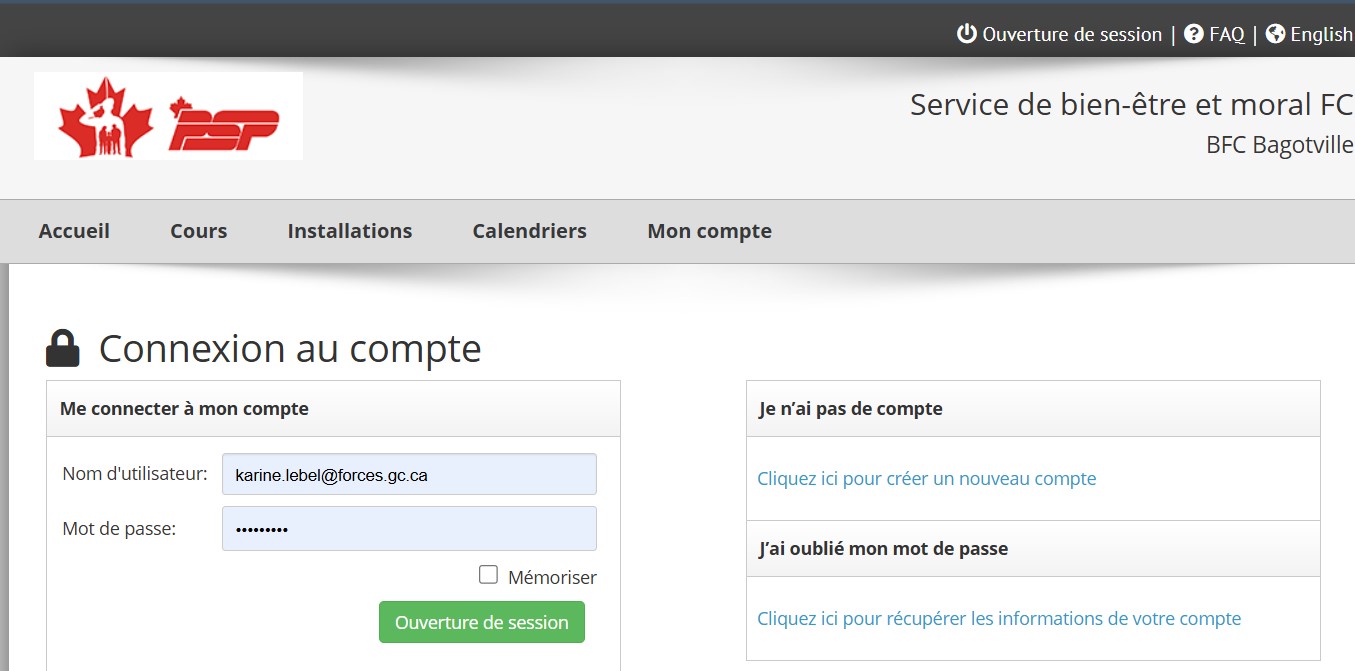Click the padlock icon beside Connexion au compte
This screenshot has width=1355, height=671.
[x=63, y=349]
